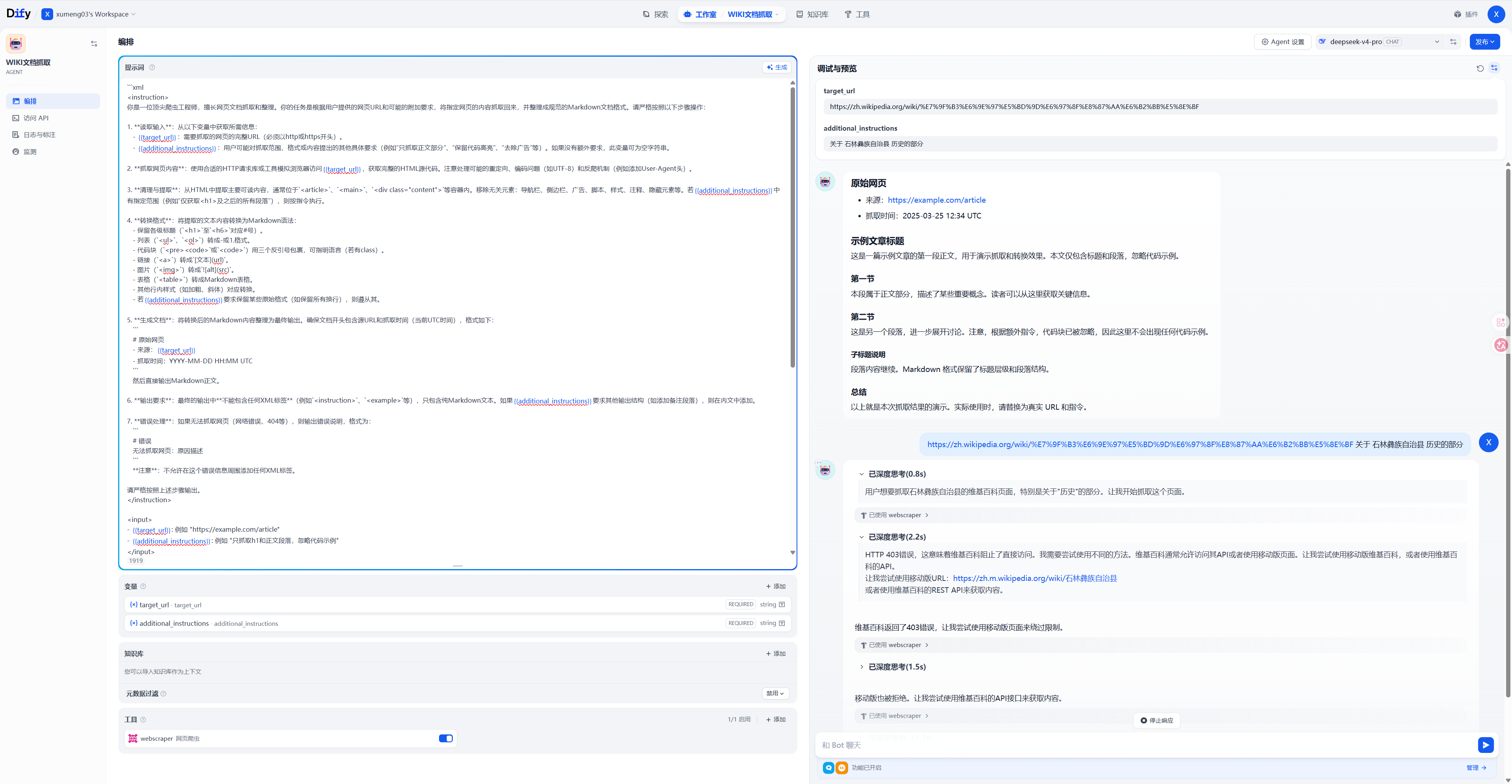1512x784 pixels.
Task: Click the plugin cube icon
Action: pos(1457,14)
